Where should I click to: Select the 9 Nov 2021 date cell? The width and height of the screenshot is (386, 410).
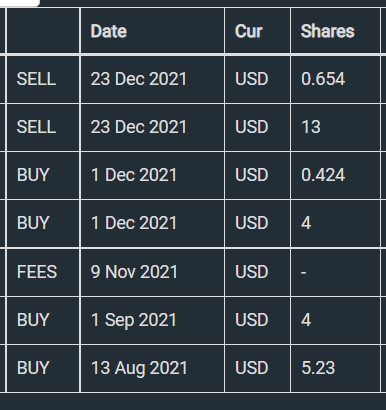152,272
